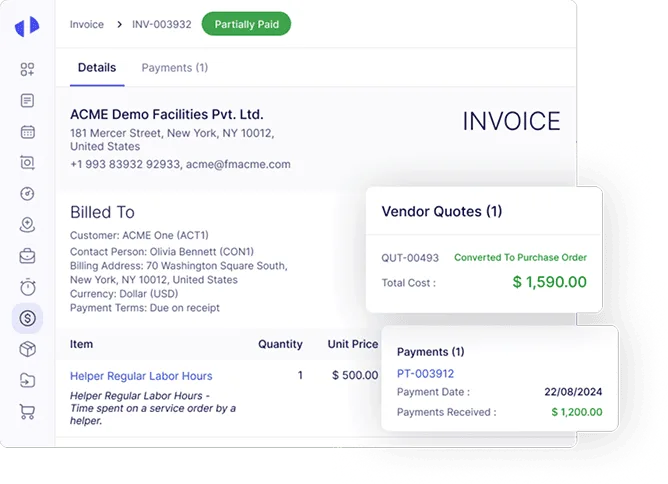Click Payment Terms: Due on receipt
Viewport: 668px width, 484px height.
(x=145, y=308)
